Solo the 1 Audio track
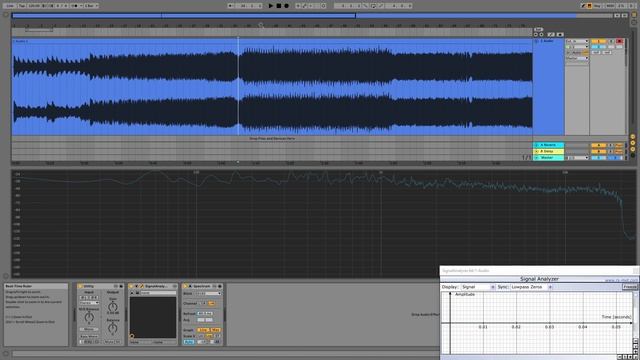Screen dimensions: 640x360 [611, 41]
